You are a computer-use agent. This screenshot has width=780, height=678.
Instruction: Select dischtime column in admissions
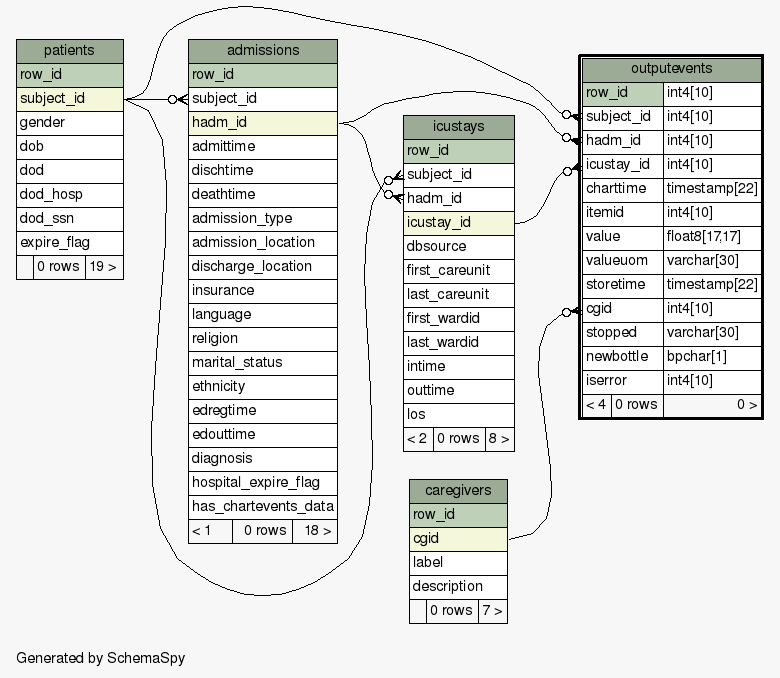point(263,171)
